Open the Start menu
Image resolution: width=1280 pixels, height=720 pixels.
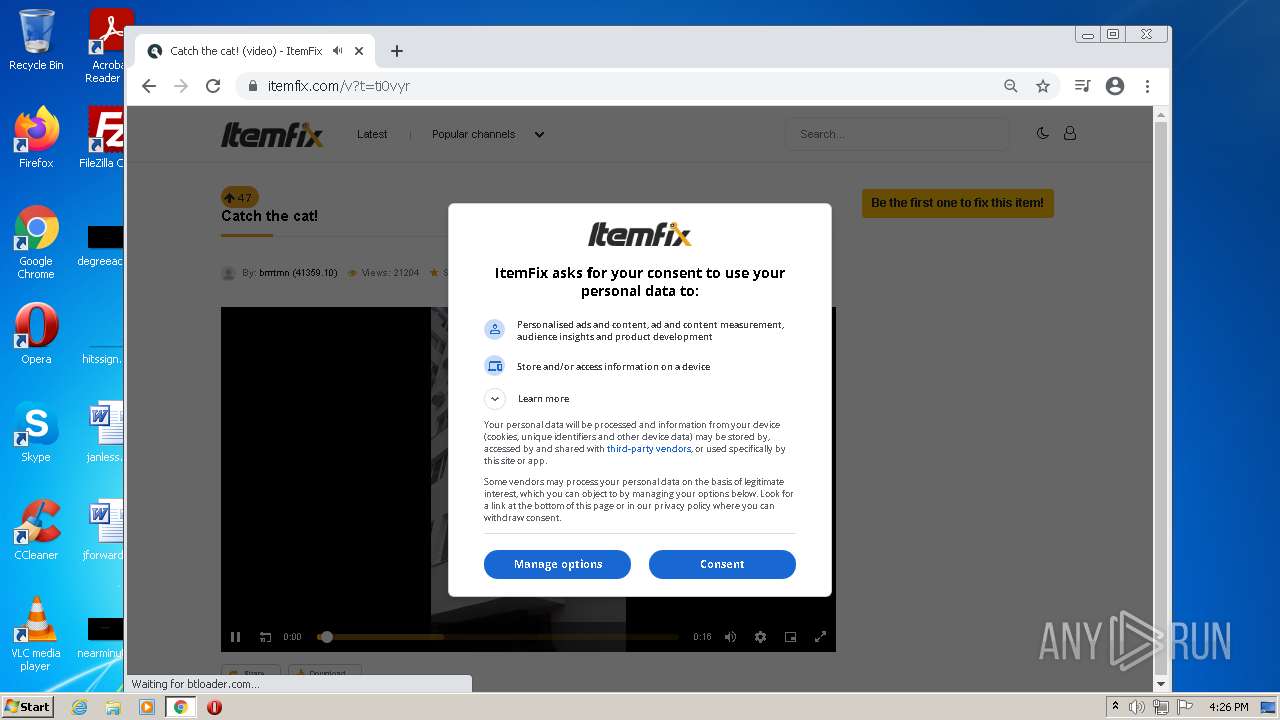click(28, 707)
